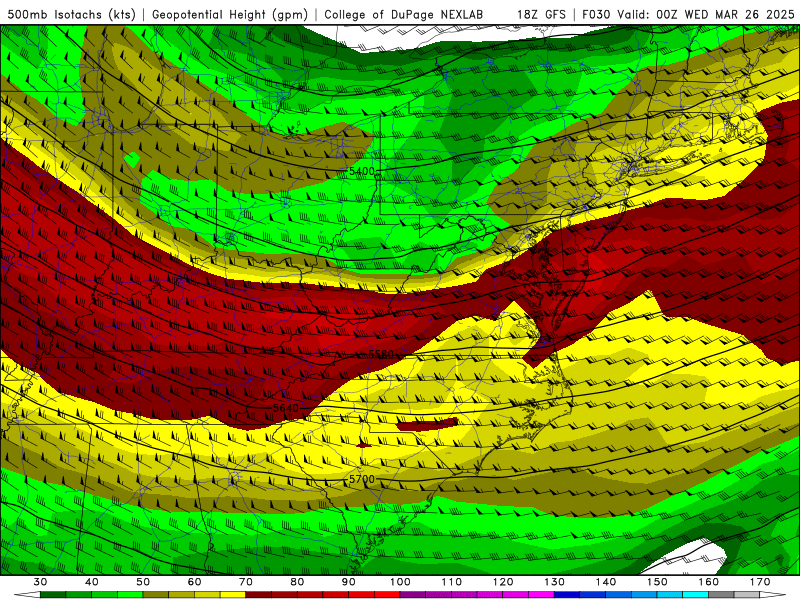Screen dimensions: 800x600
Task: Click the legend value 90
Action: point(349,582)
